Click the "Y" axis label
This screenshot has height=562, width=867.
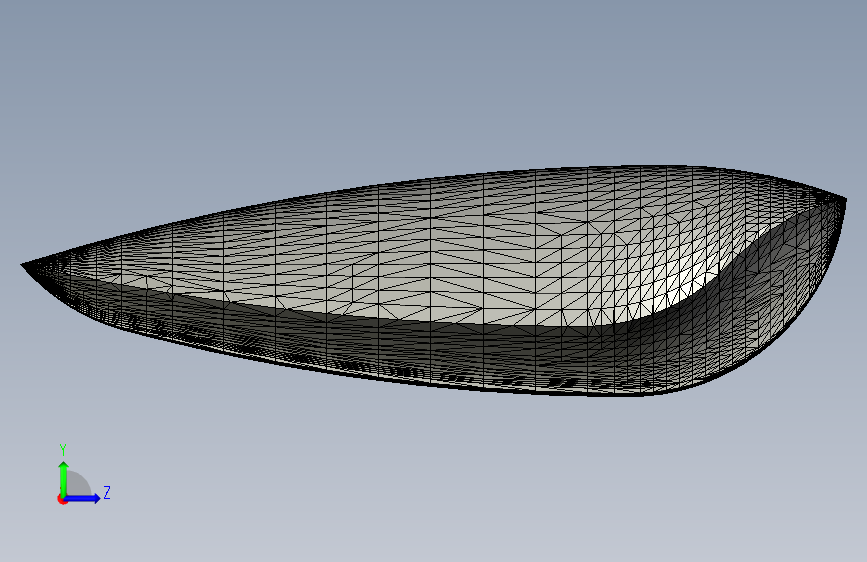pos(63,450)
